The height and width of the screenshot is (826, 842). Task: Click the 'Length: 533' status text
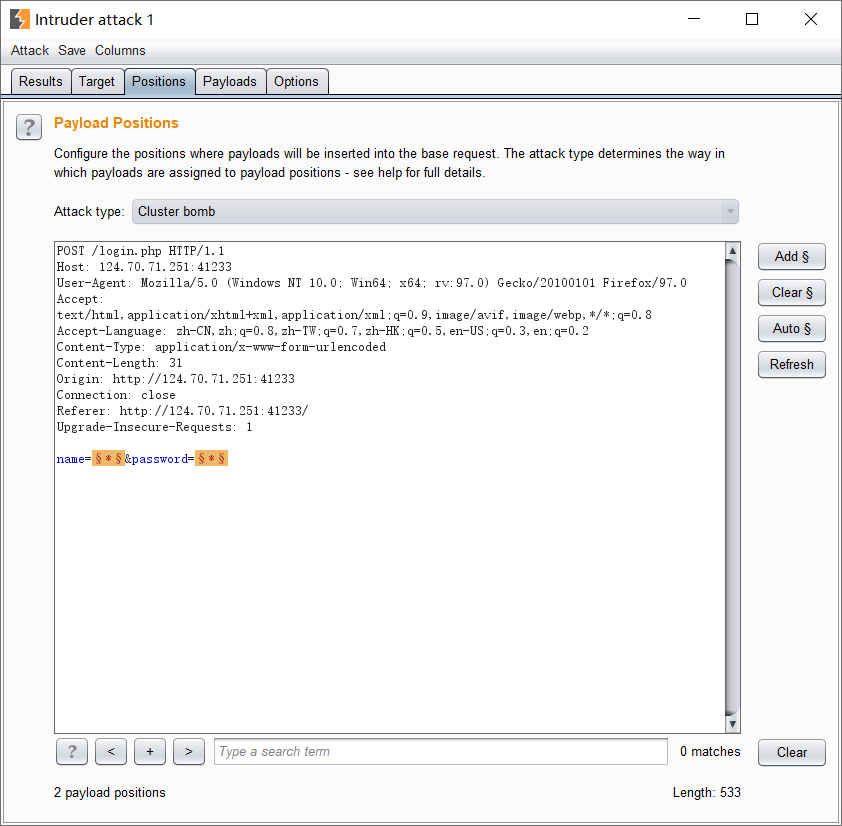pos(707,793)
